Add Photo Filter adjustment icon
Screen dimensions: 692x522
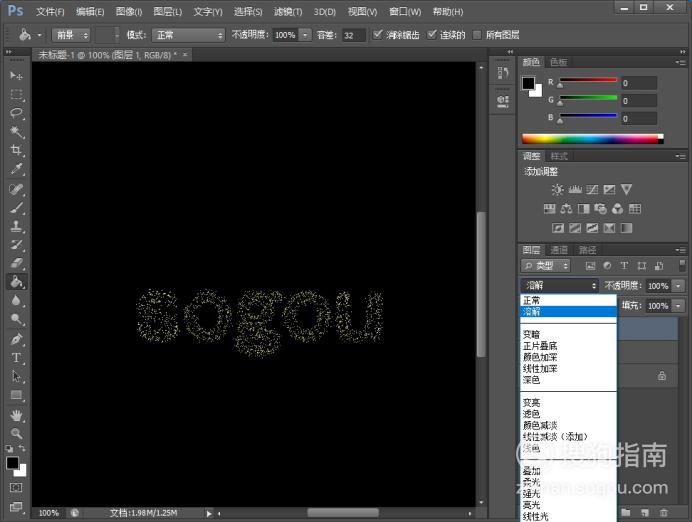click(601, 209)
